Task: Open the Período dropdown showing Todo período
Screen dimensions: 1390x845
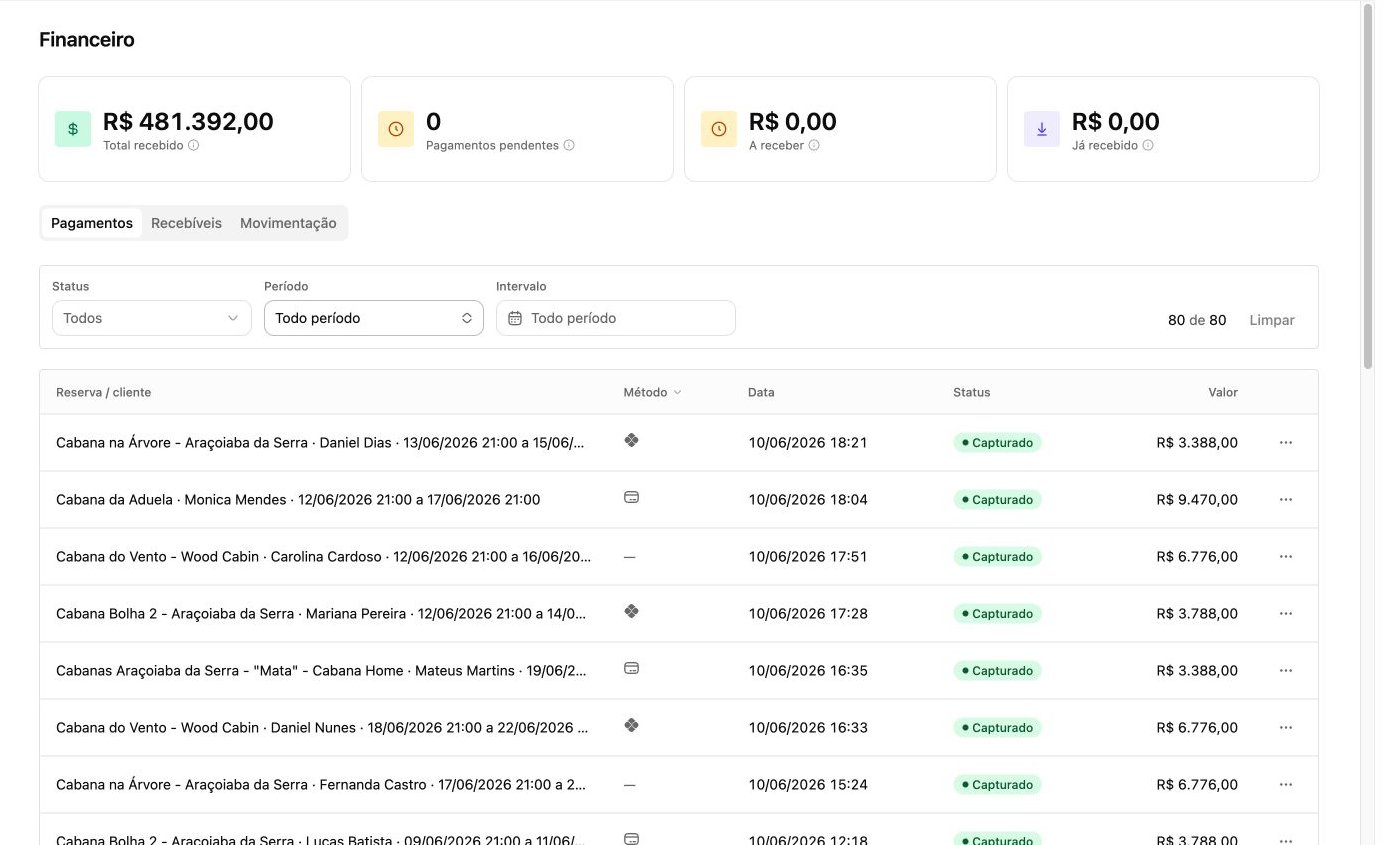Action: [374, 318]
